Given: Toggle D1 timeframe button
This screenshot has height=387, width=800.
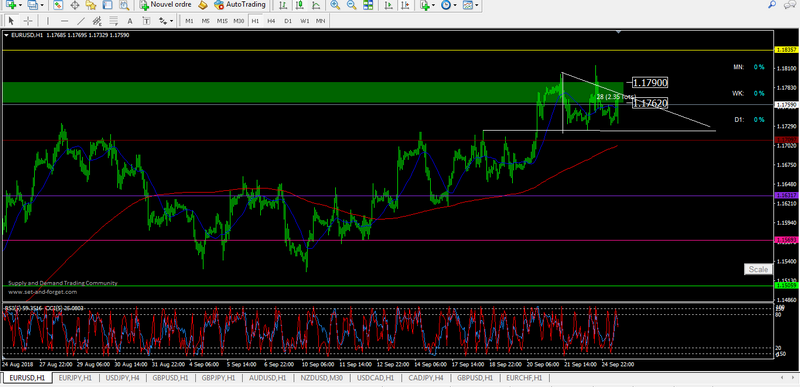Looking at the screenshot, I should tap(288, 21).
